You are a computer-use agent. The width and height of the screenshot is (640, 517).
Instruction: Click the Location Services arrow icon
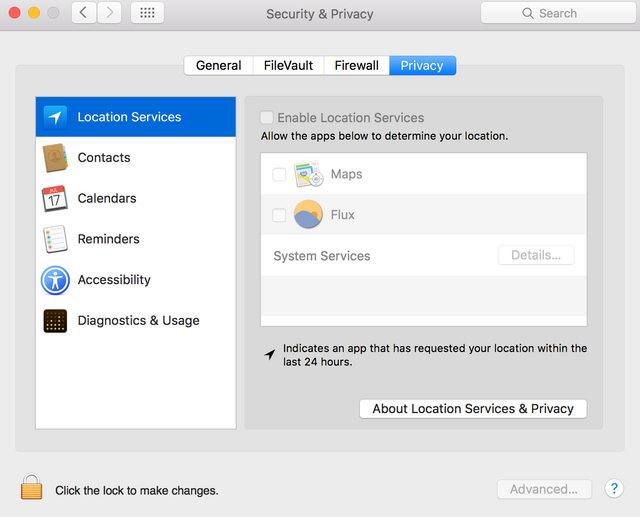coord(55,117)
